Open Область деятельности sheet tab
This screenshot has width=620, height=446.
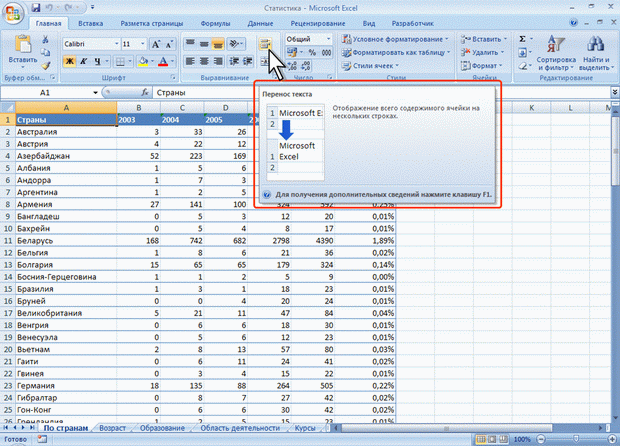[x=240, y=428]
